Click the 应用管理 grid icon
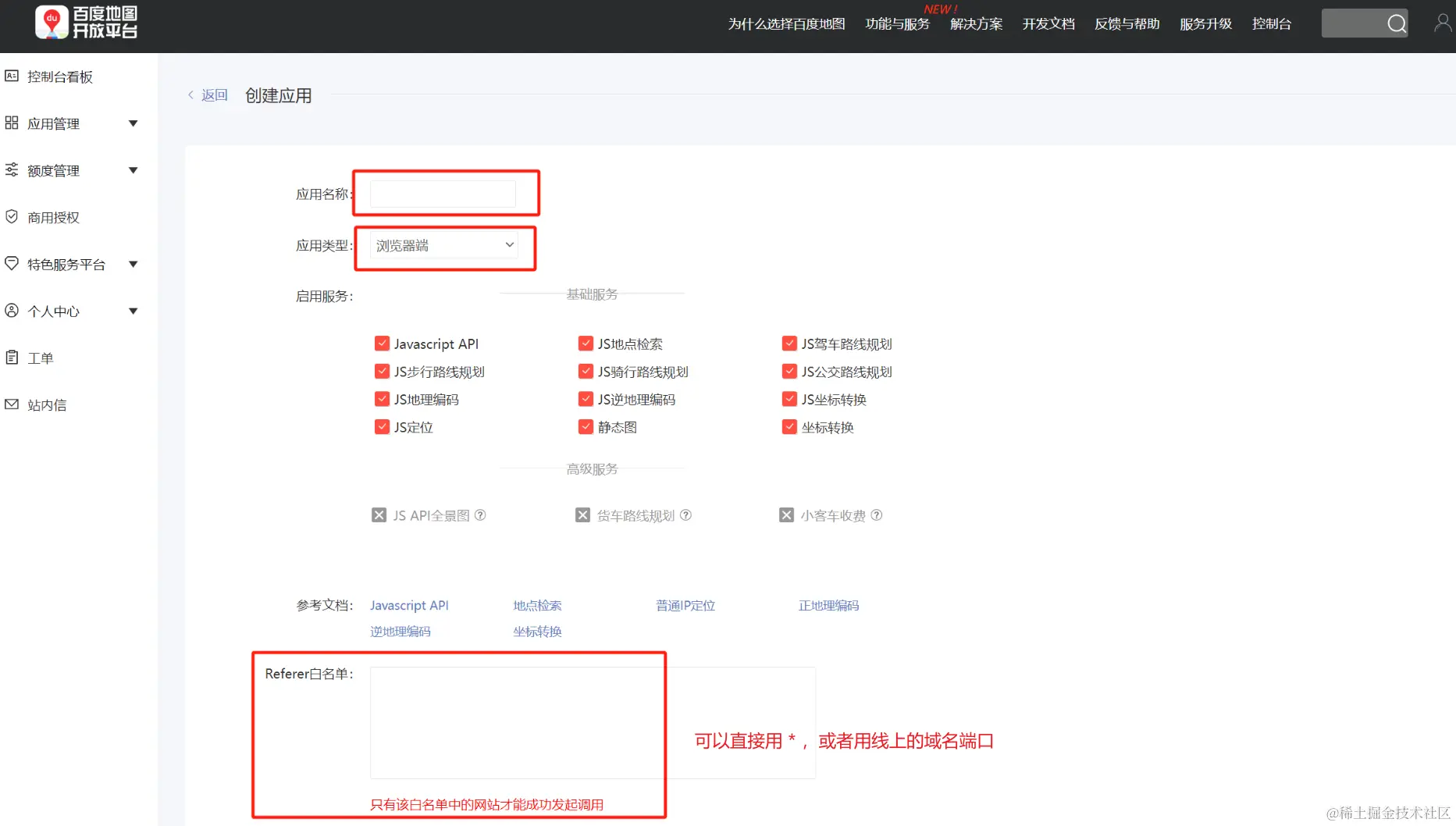This screenshot has height=826, width=1456. click(x=12, y=123)
